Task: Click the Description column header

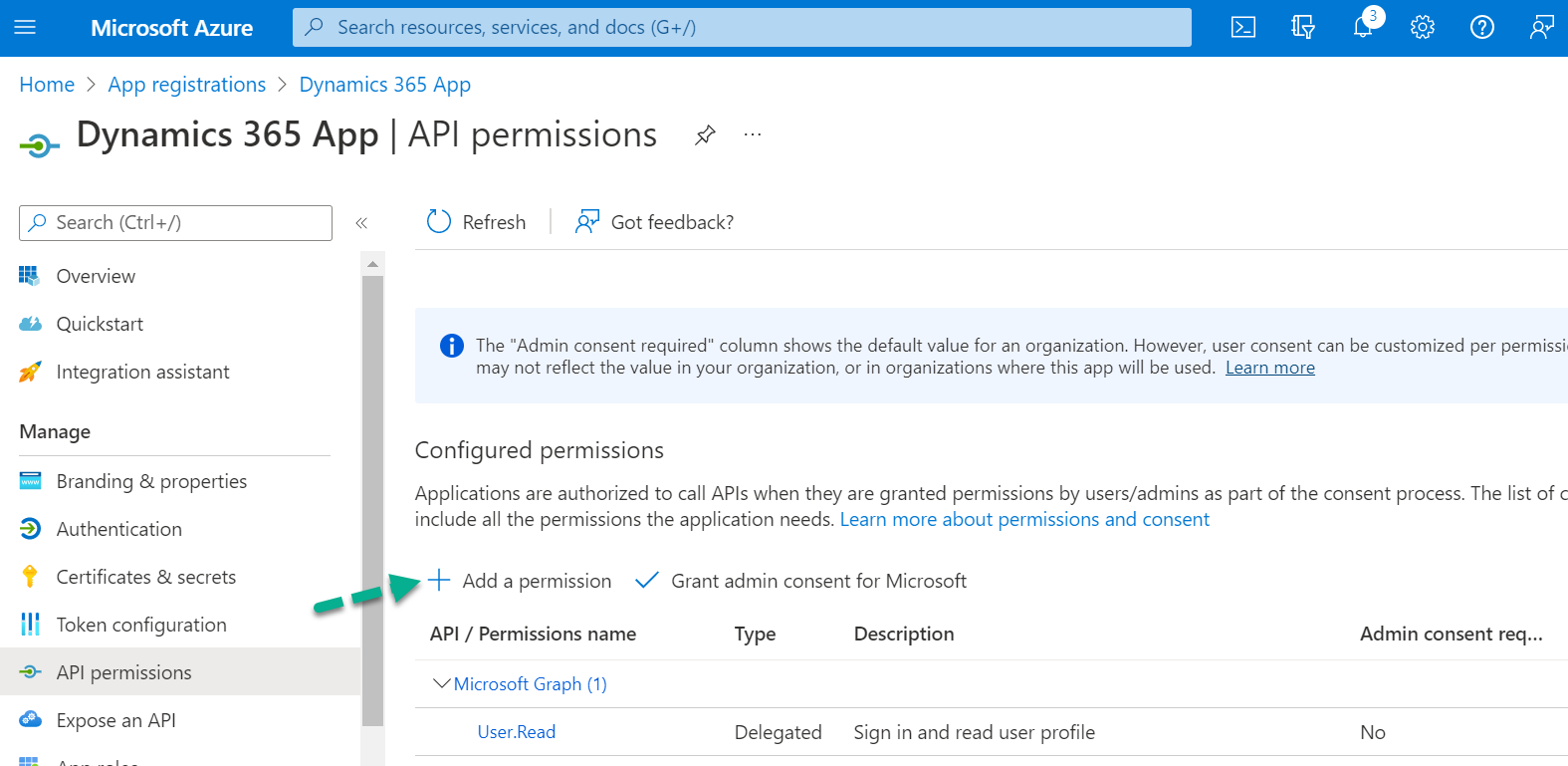Action: (904, 634)
